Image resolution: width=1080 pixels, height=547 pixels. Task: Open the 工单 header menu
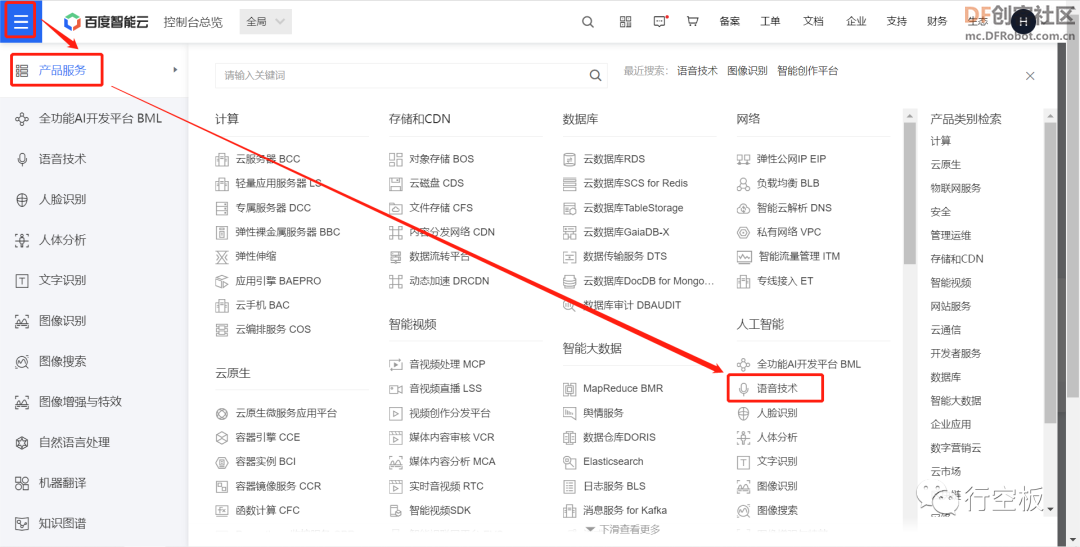[770, 21]
